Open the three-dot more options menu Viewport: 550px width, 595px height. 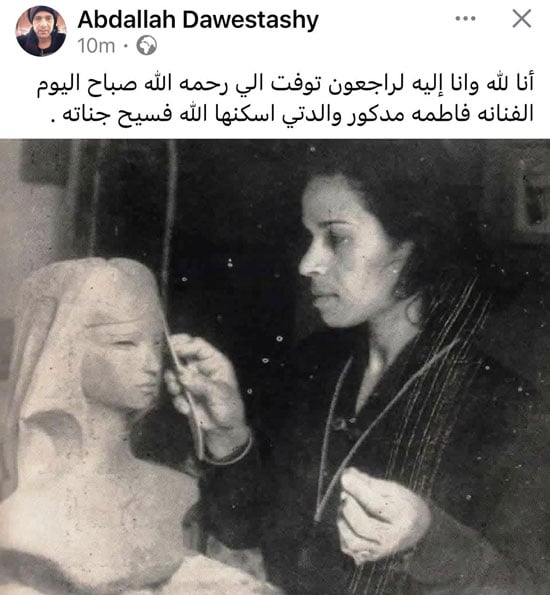point(465,18)
